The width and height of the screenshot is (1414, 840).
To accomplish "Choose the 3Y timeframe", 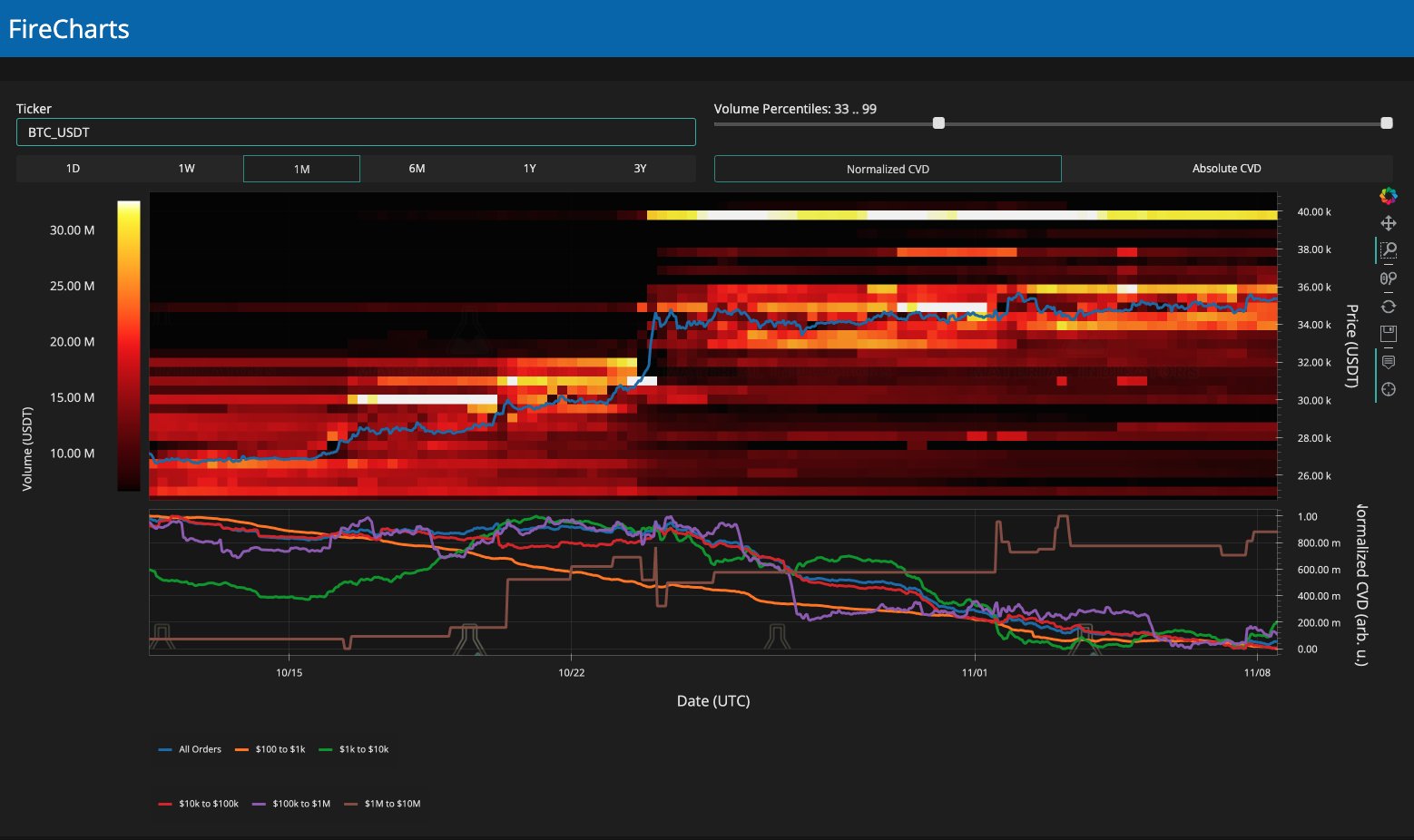I will click(640, 169).
